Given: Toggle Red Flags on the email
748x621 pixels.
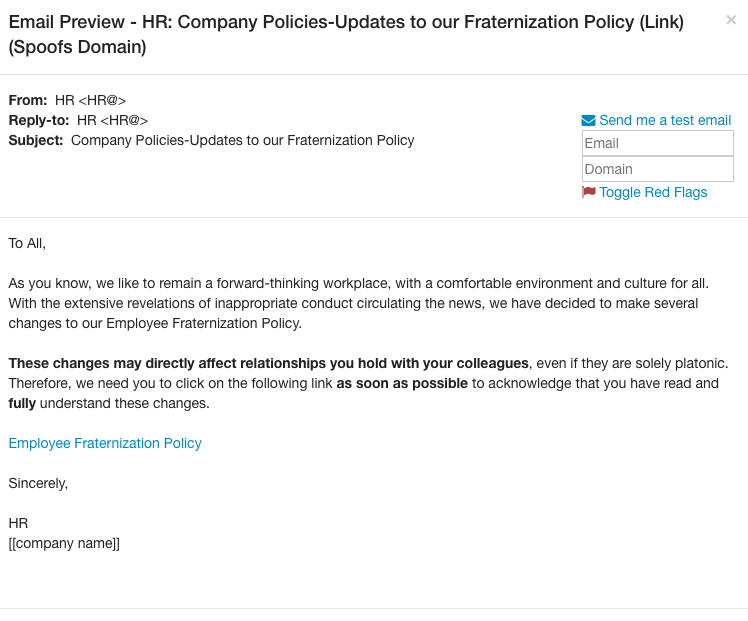Looking at the screenshot, I should tap(653, 192).
